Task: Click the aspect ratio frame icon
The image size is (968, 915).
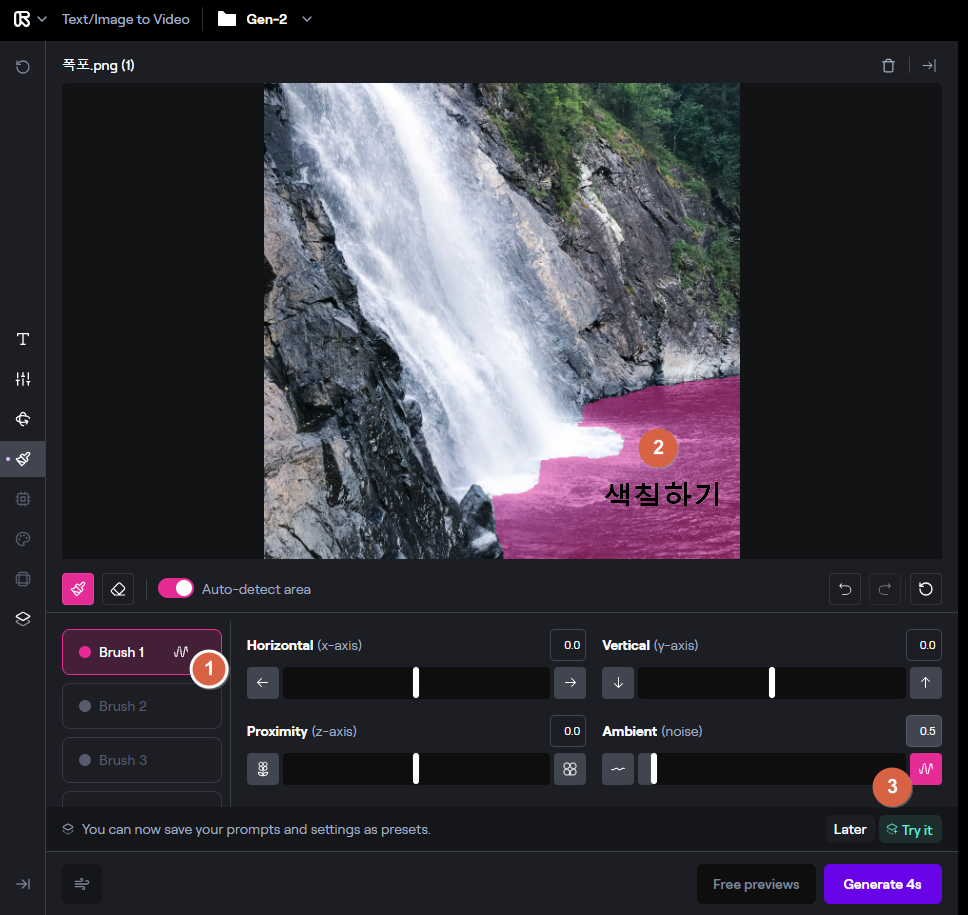Action: [x=23, y=579]
